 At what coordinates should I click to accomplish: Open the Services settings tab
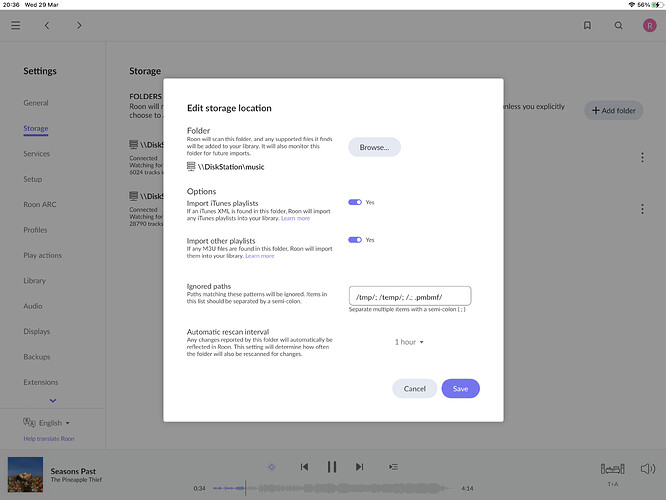click(36, 154)
